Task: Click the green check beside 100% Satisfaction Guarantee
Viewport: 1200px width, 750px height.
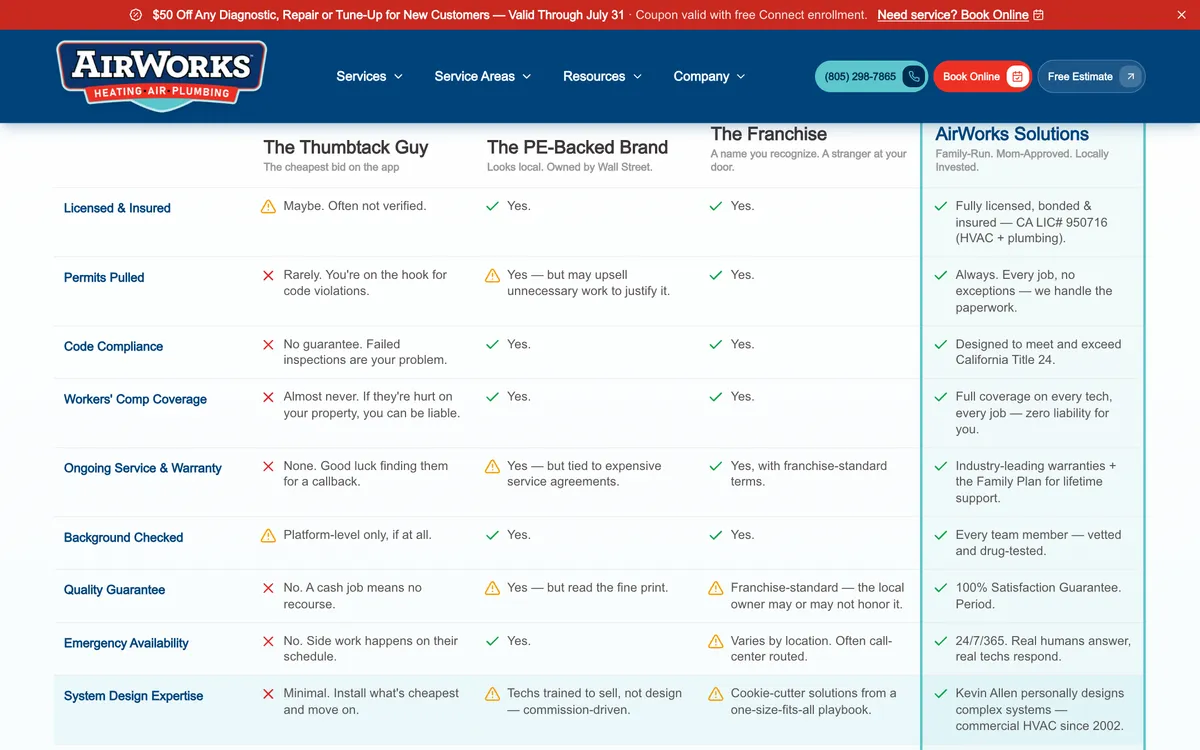Action: click(940, 588)
